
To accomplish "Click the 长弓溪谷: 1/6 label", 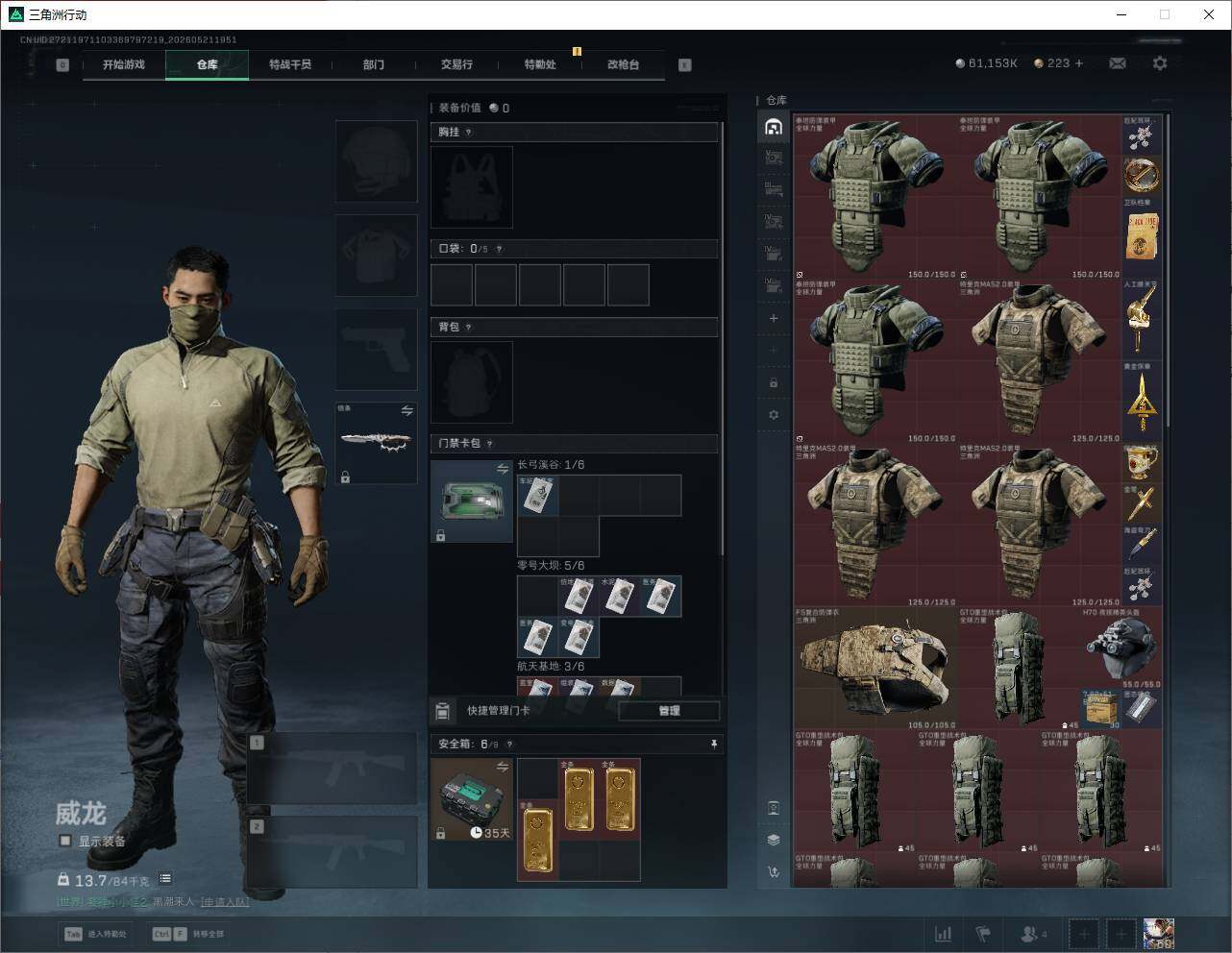I will click(551, 465).
